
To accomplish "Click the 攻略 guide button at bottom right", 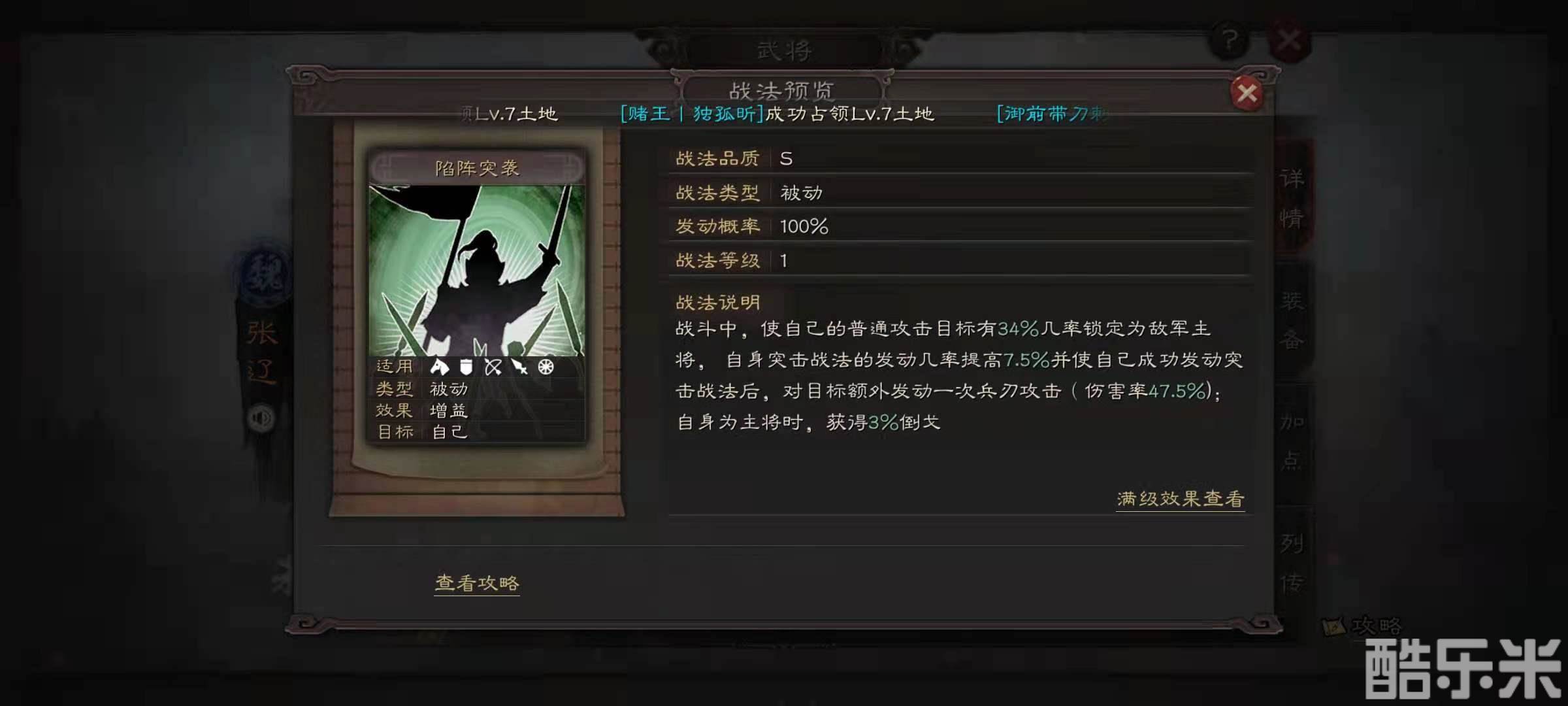I will (x=1363, y=626).
